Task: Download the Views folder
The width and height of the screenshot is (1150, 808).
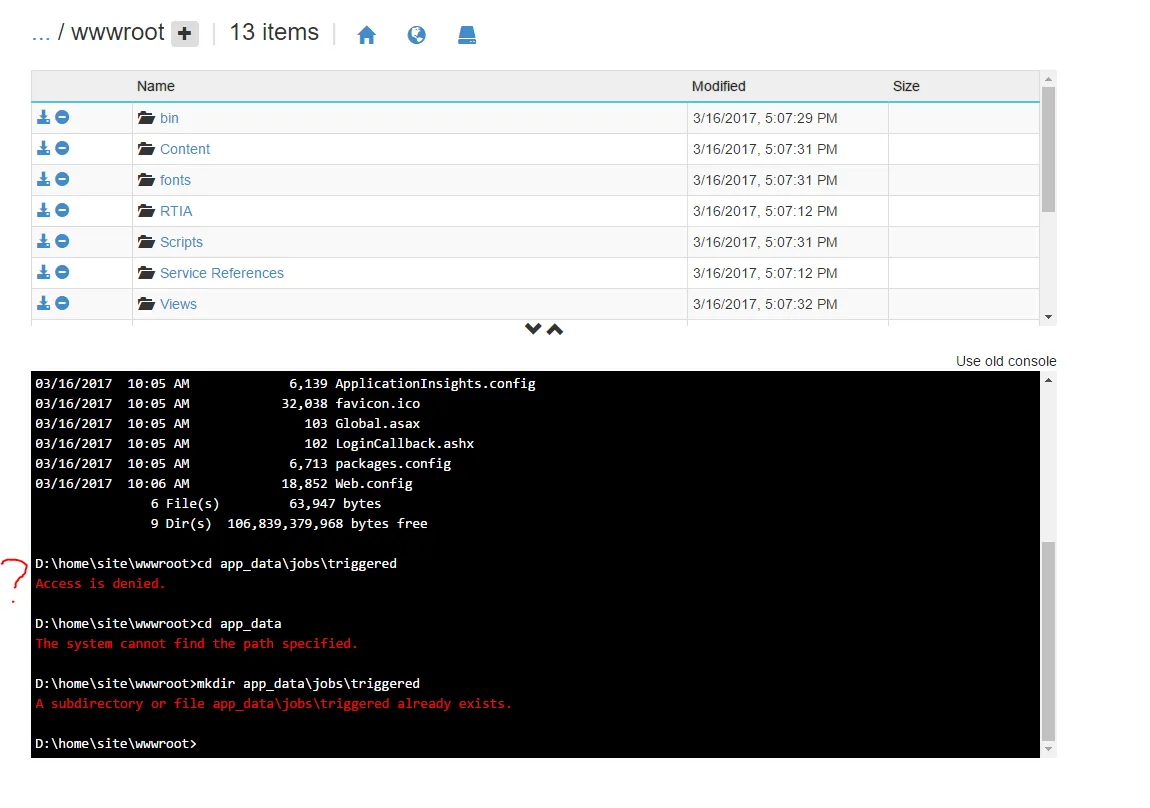Action: 43,303
